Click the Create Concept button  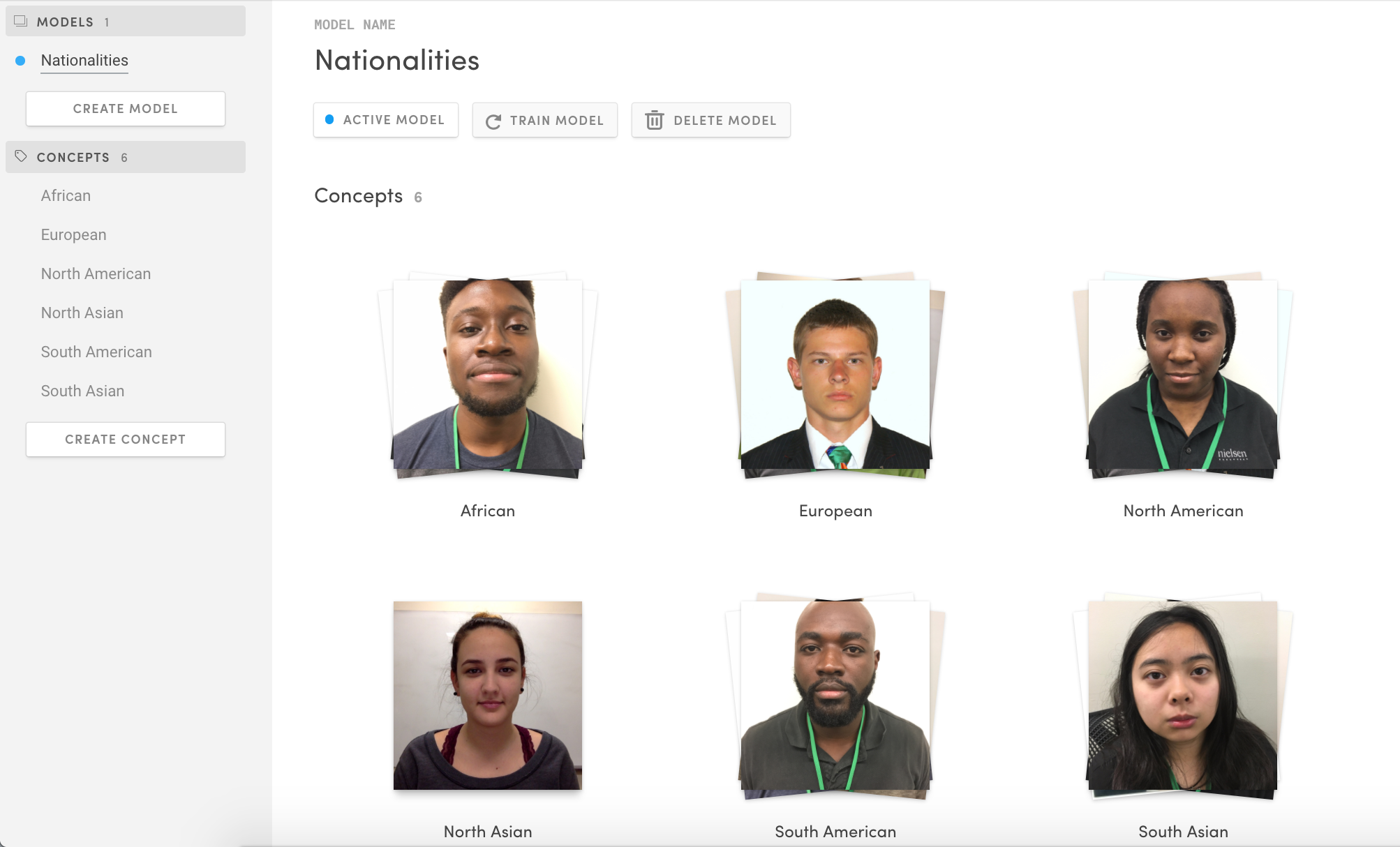tap(126, 440)
